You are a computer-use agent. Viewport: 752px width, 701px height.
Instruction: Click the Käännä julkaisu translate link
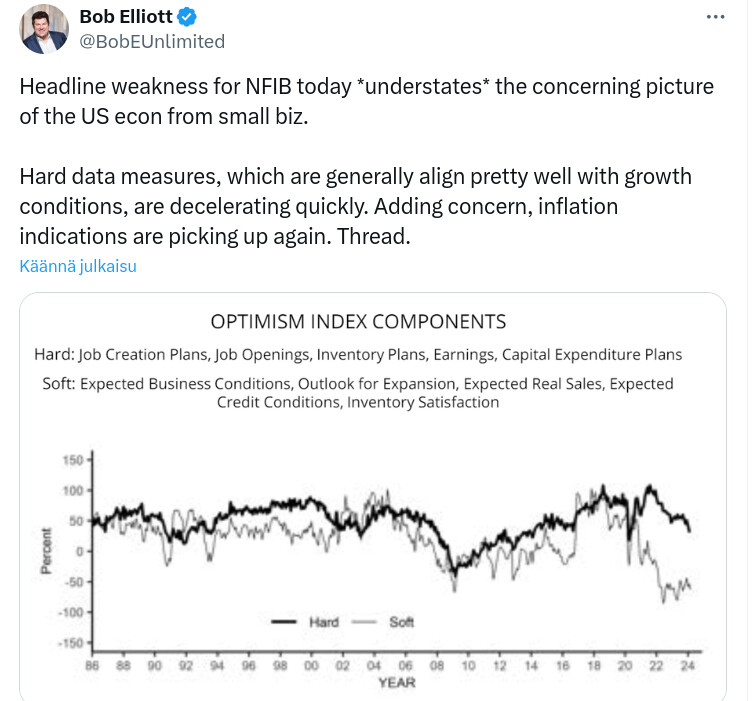78,266
